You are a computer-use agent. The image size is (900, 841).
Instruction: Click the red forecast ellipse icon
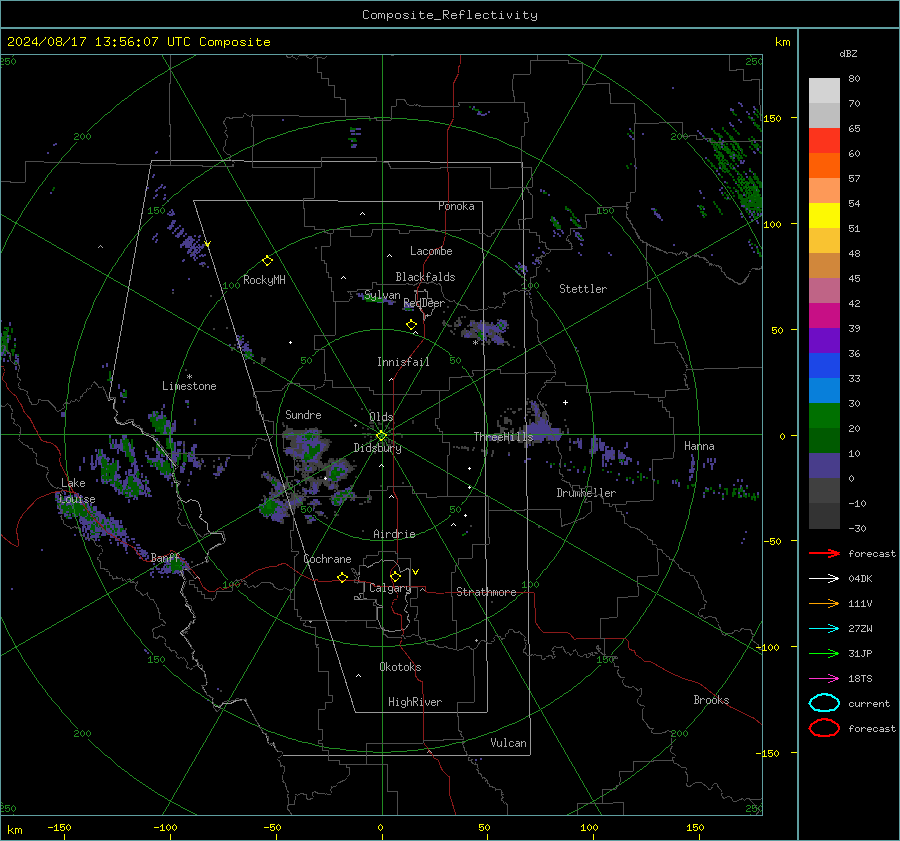tap(824, 728)
